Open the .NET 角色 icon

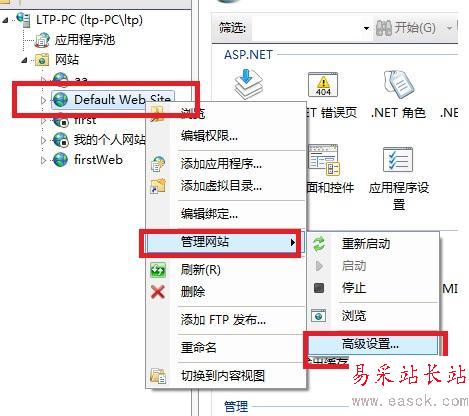click(x=399, y=83)
